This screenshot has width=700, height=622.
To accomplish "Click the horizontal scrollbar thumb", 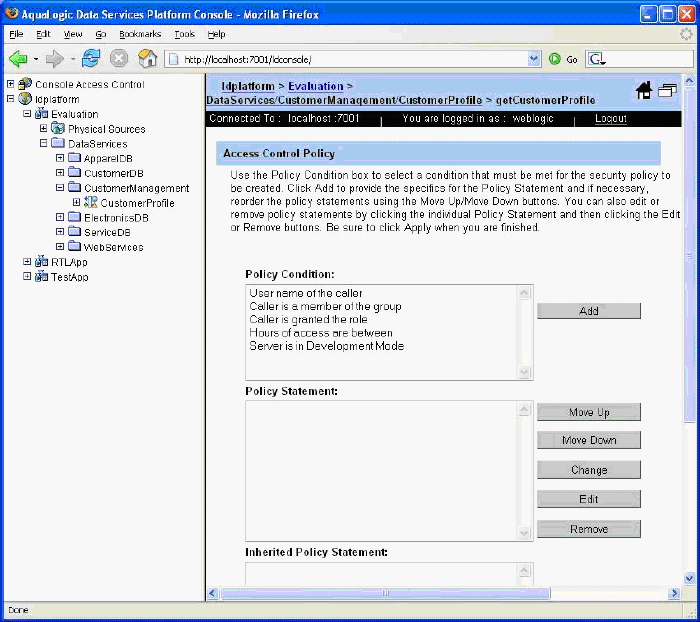I will 385,593.
